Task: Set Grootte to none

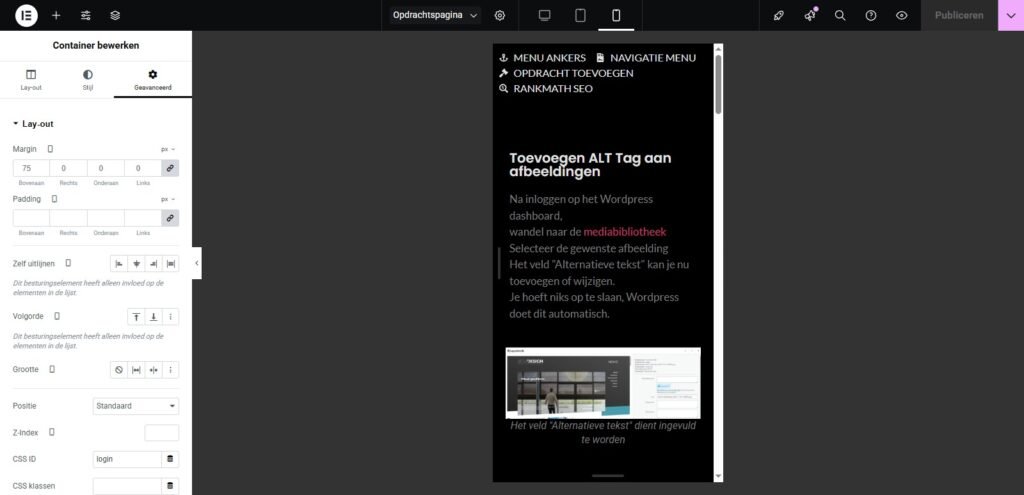Action: 119,370
